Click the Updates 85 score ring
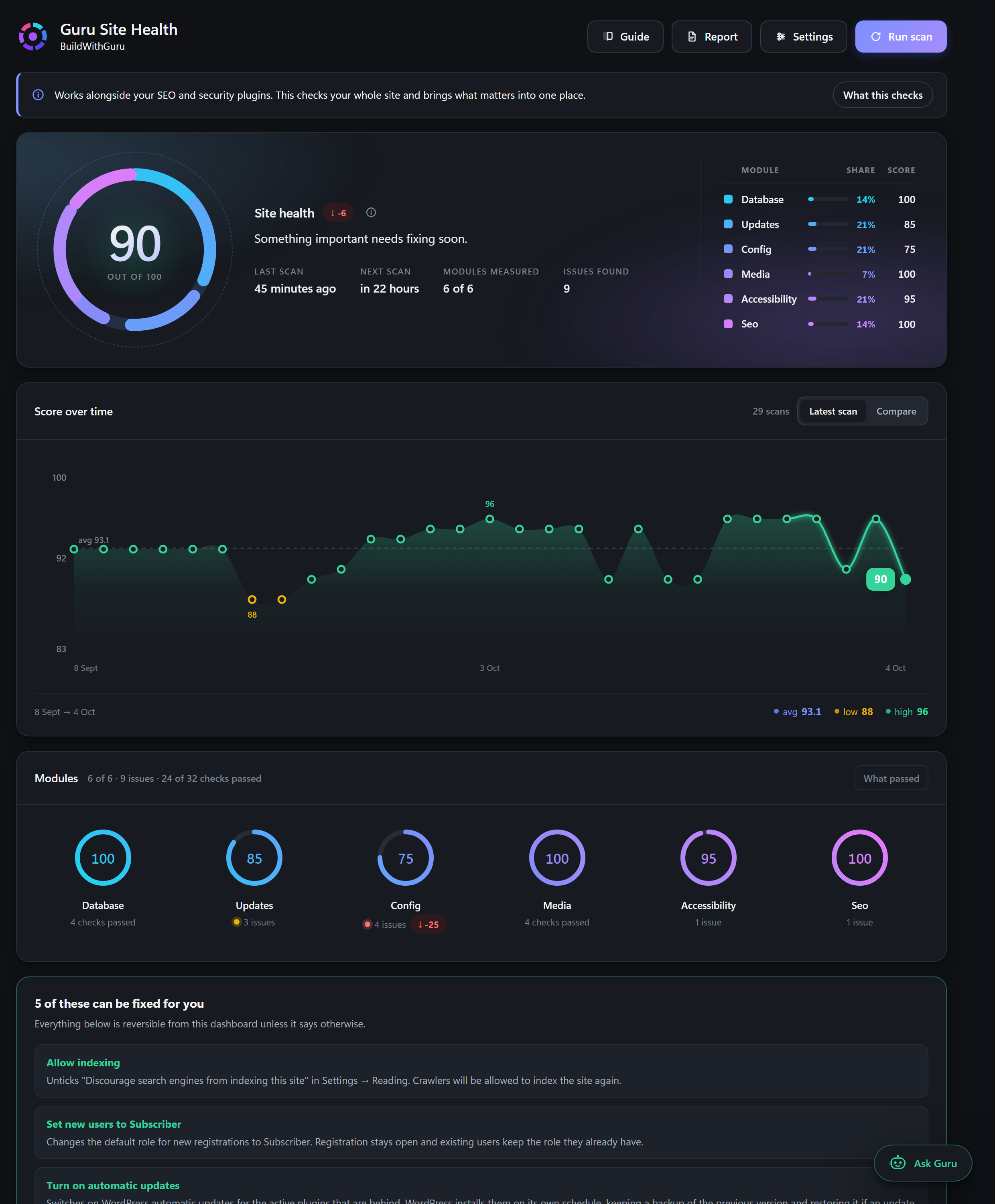995x1204 pixels. pos(254,858)
